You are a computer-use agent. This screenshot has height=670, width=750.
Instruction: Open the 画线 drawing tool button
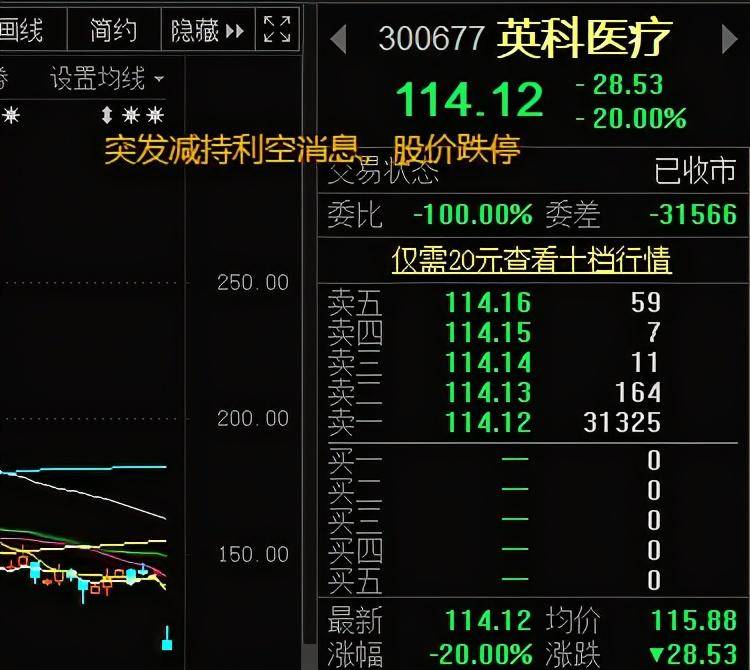pyautogui.click(x=22, y=30)
